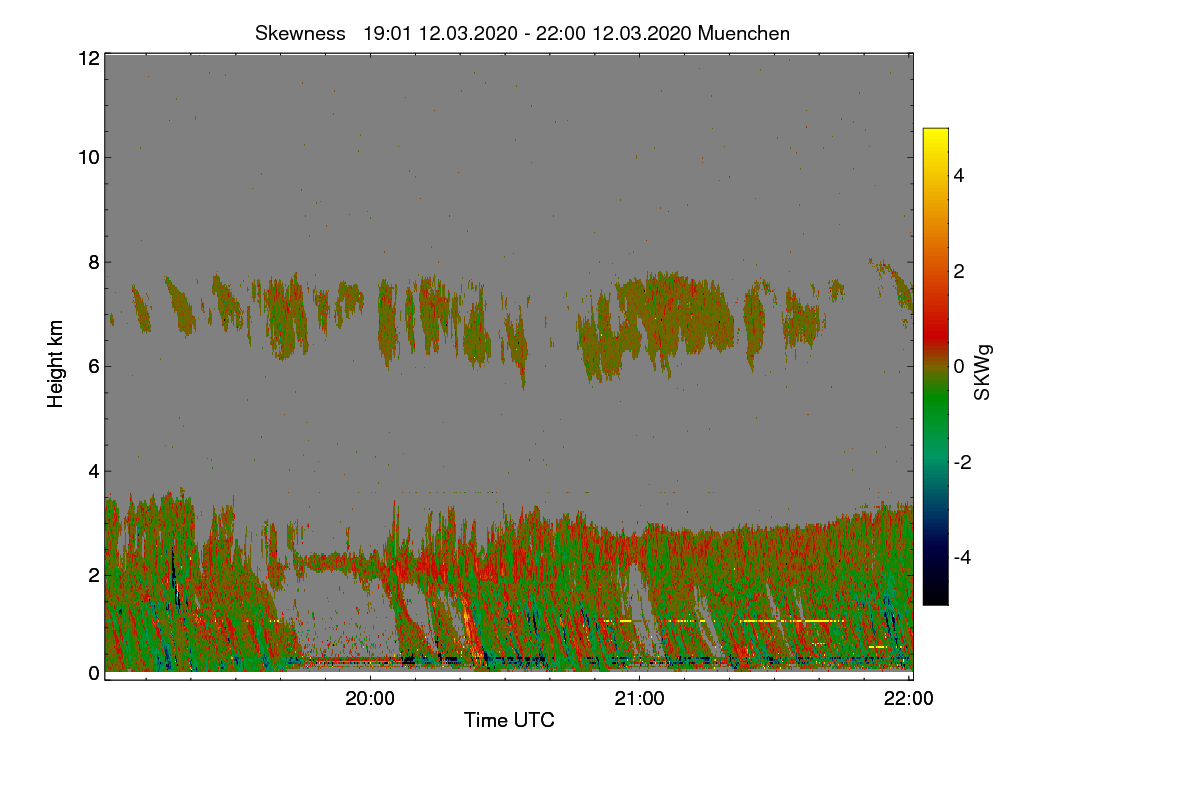1200x800 pixels.
Task: Click the colorbar tick label -4
Action: (x=965, y=557)
